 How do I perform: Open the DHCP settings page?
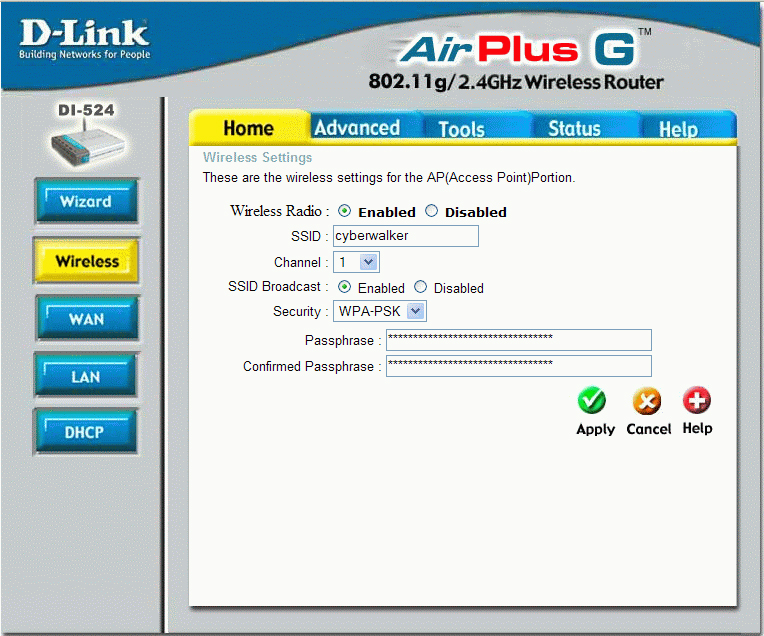[x=86, y=432]
